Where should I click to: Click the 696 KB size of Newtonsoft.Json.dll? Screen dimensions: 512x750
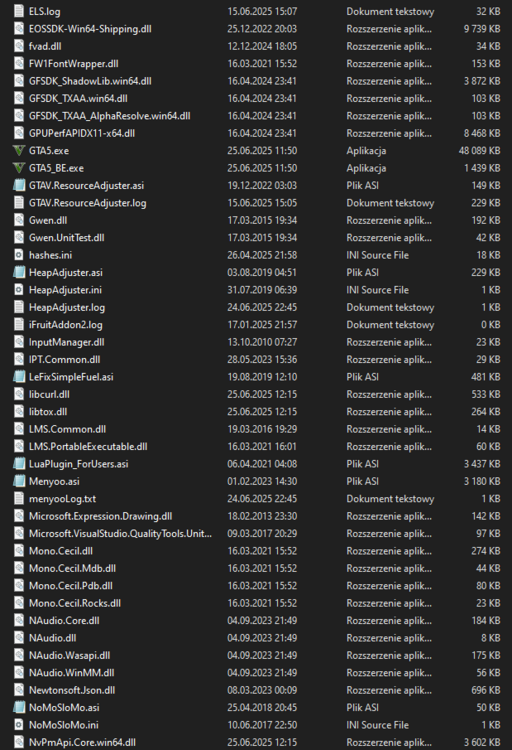[485, 690]
